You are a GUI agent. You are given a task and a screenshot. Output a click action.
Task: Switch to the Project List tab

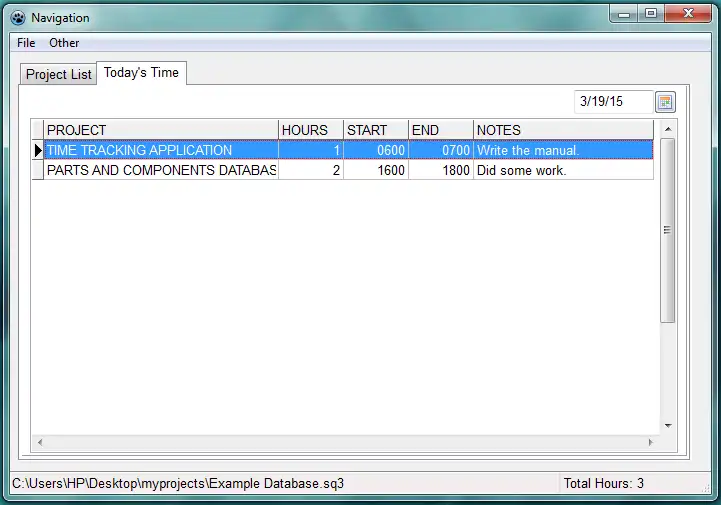(58, 74)
